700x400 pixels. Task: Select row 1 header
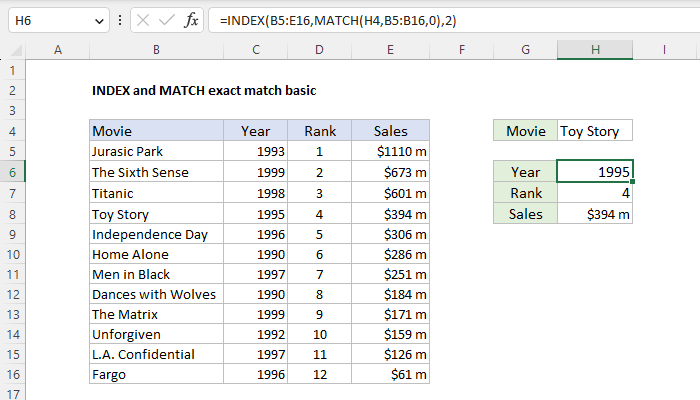click(12, 71)
